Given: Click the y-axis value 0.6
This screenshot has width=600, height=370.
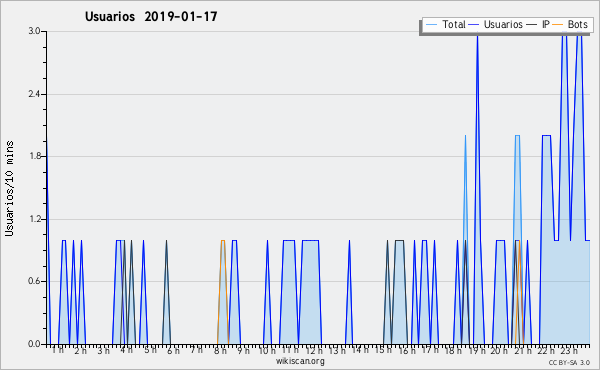Looking at the screenshot, I should coord(34,281).
